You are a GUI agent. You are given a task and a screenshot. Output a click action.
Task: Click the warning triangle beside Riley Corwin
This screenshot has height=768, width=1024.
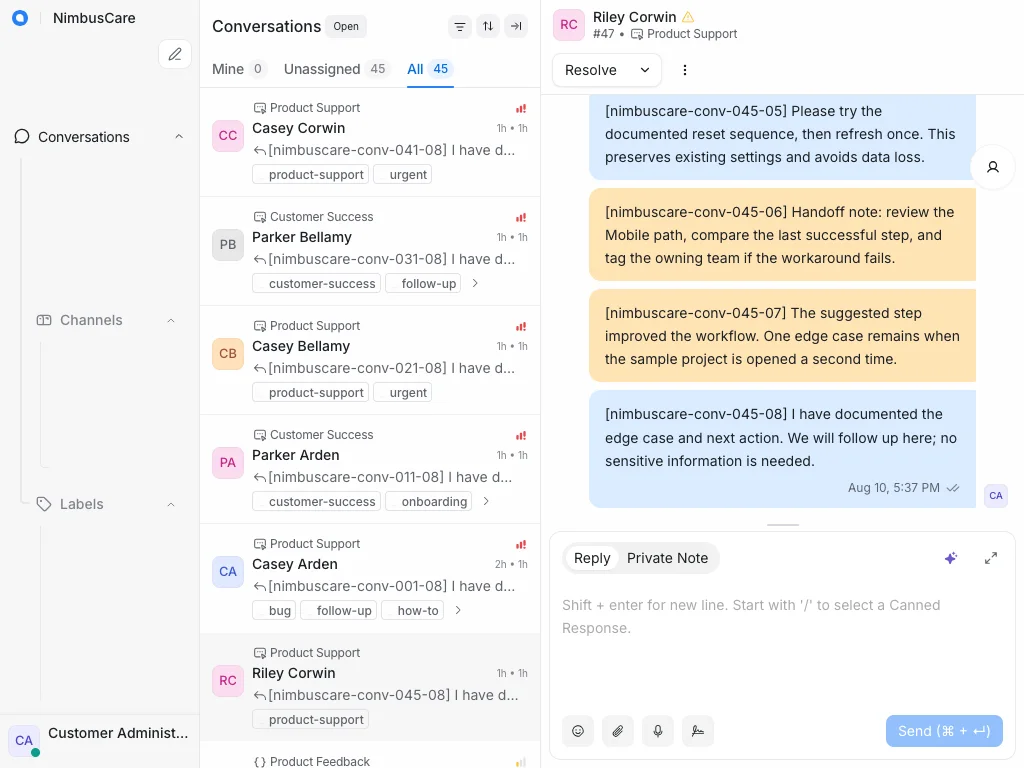point(688,17)
